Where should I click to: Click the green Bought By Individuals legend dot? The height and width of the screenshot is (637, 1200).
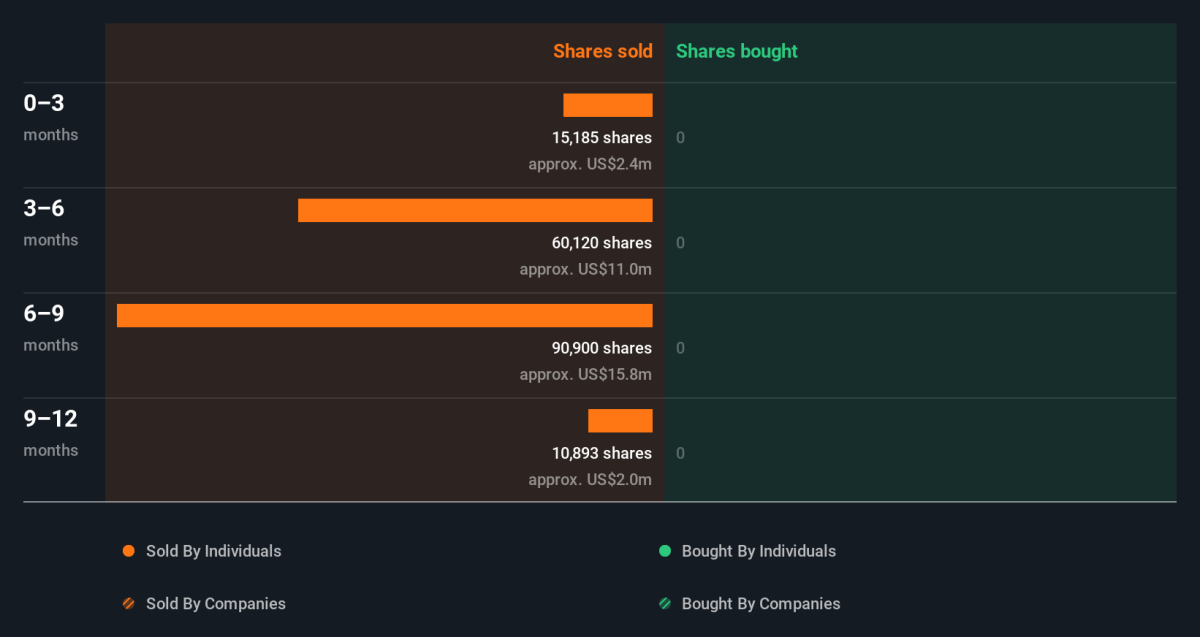(665, 551)
